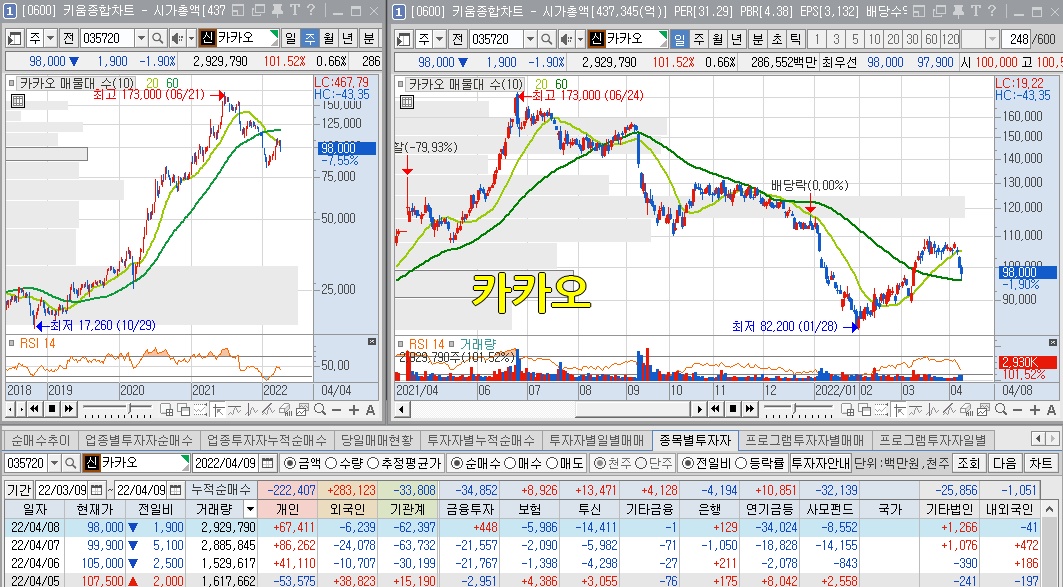Select the 매수 radio button
This screenshot has width=1063, height=587.
point(509,463)
